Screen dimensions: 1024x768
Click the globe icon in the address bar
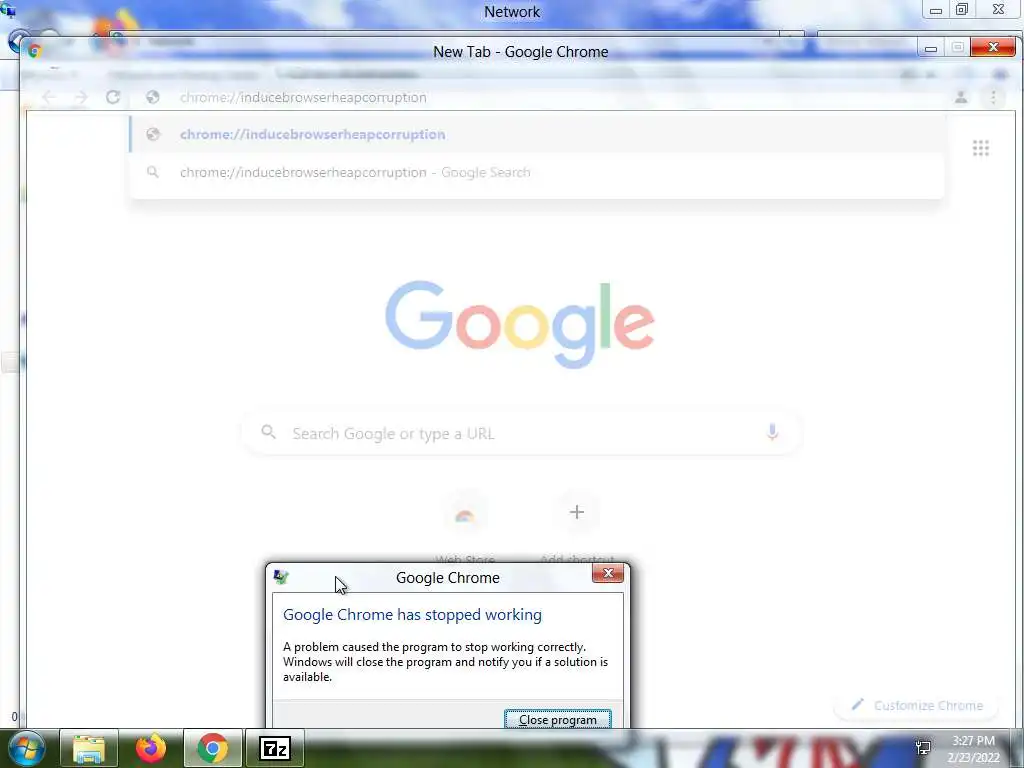click(x=153, y=97)
